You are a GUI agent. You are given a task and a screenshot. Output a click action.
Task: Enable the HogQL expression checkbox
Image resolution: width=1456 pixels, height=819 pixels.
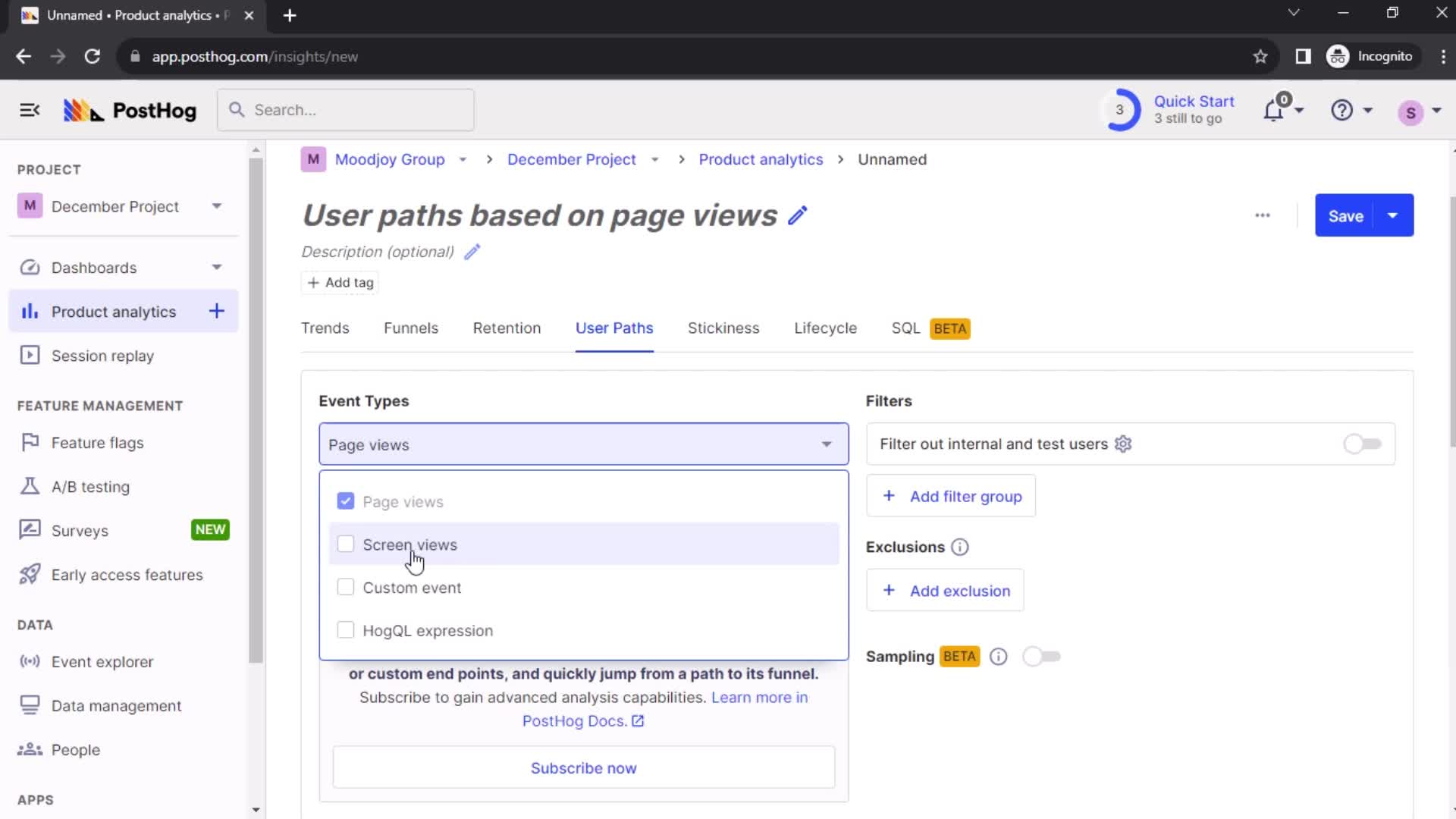345,630
